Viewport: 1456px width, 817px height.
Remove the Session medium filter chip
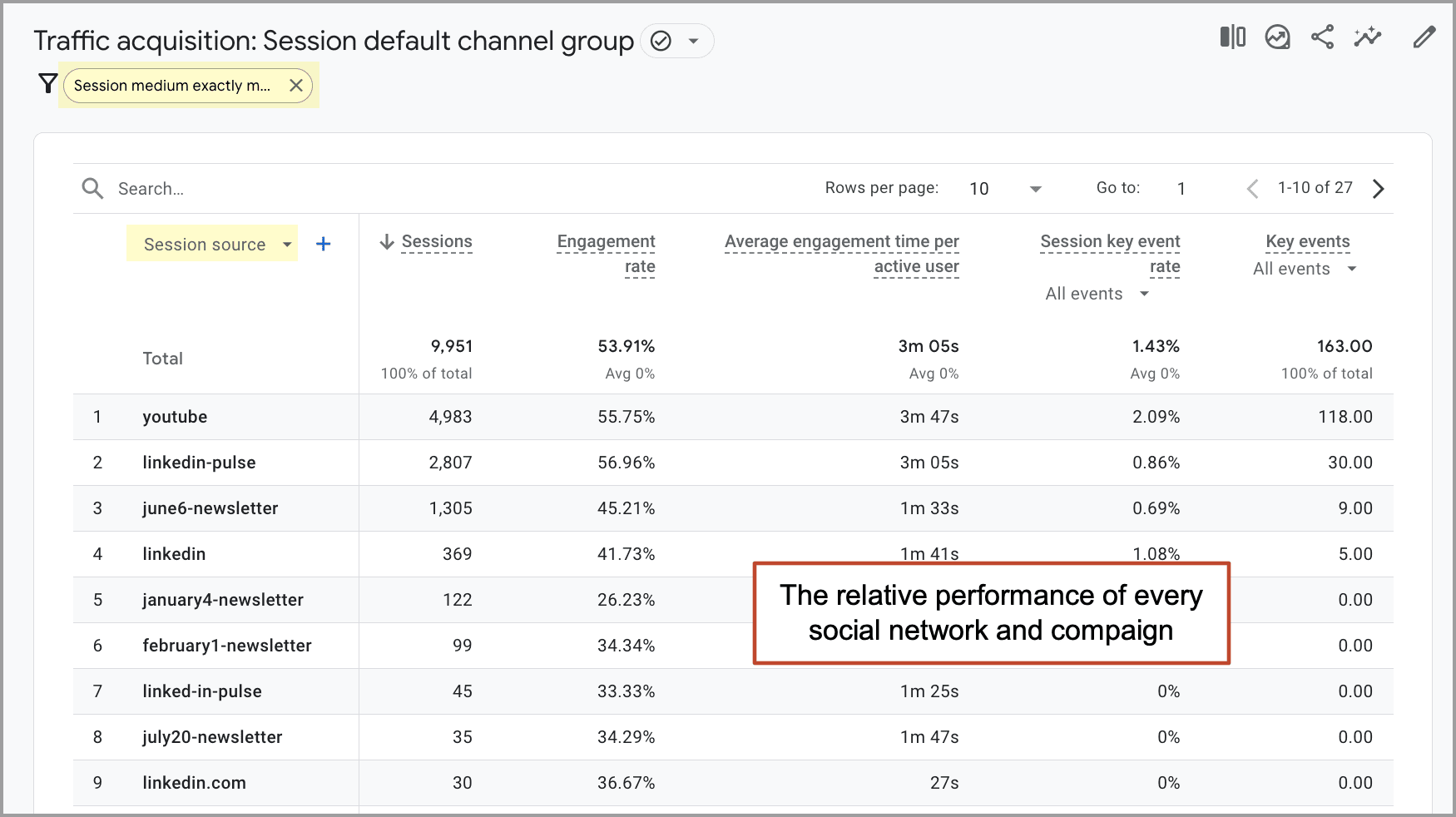295,86
